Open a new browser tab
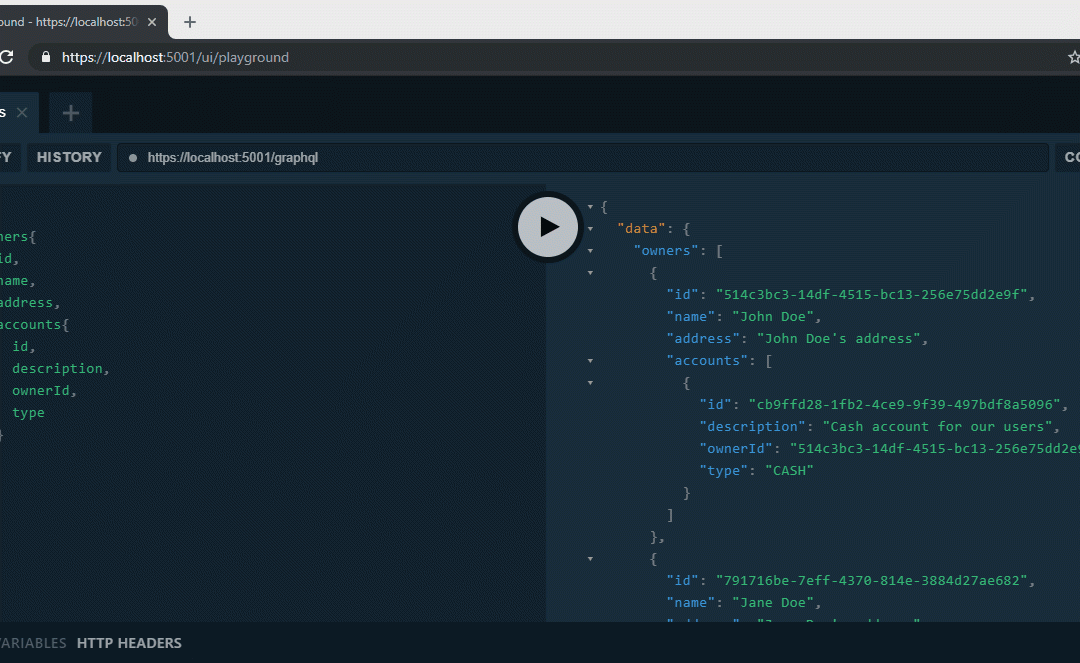The width and height of the screenshot is (1080, 663). click(x=190, y=22)
